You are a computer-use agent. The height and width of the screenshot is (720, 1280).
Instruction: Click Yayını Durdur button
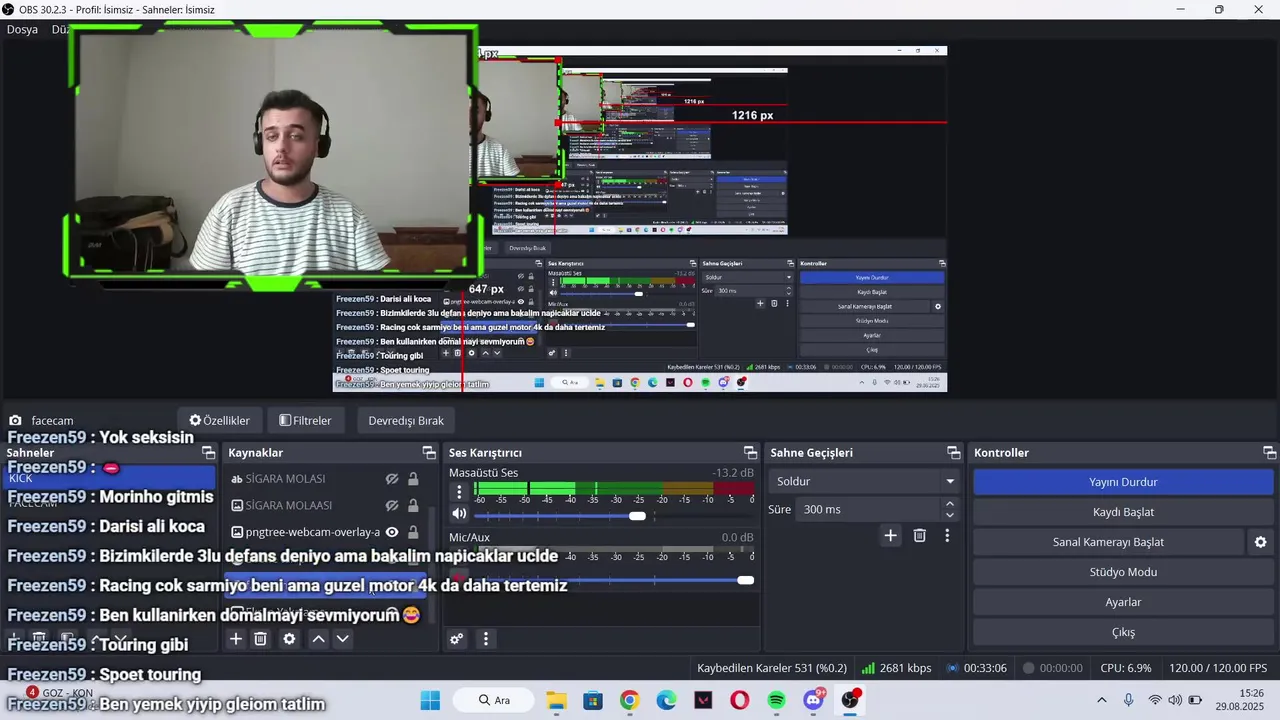[x=1123, y=482]
